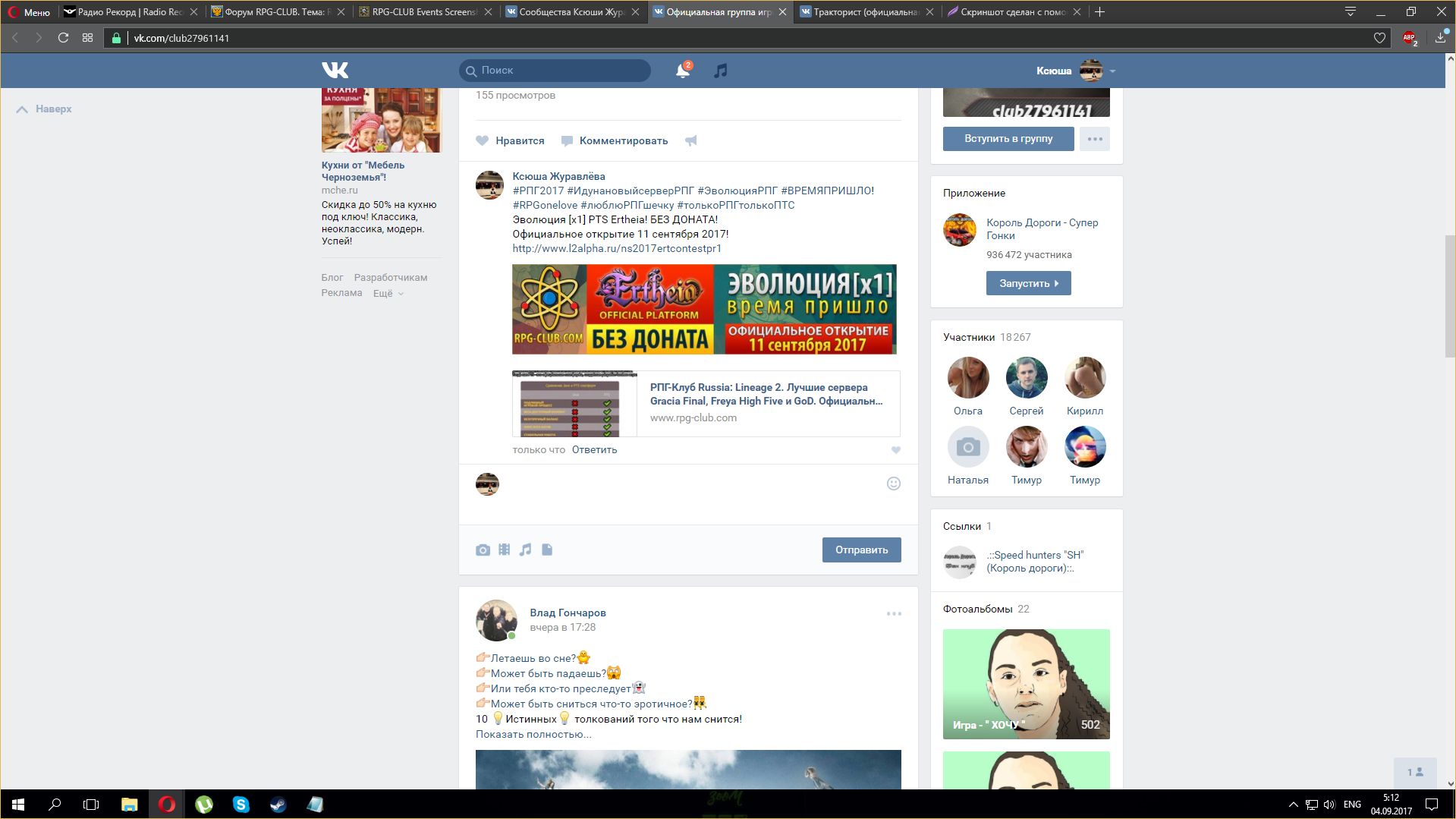Expand Ксюша profile dropdown arrow
1456x819 pixels.
click(1112, 71)
